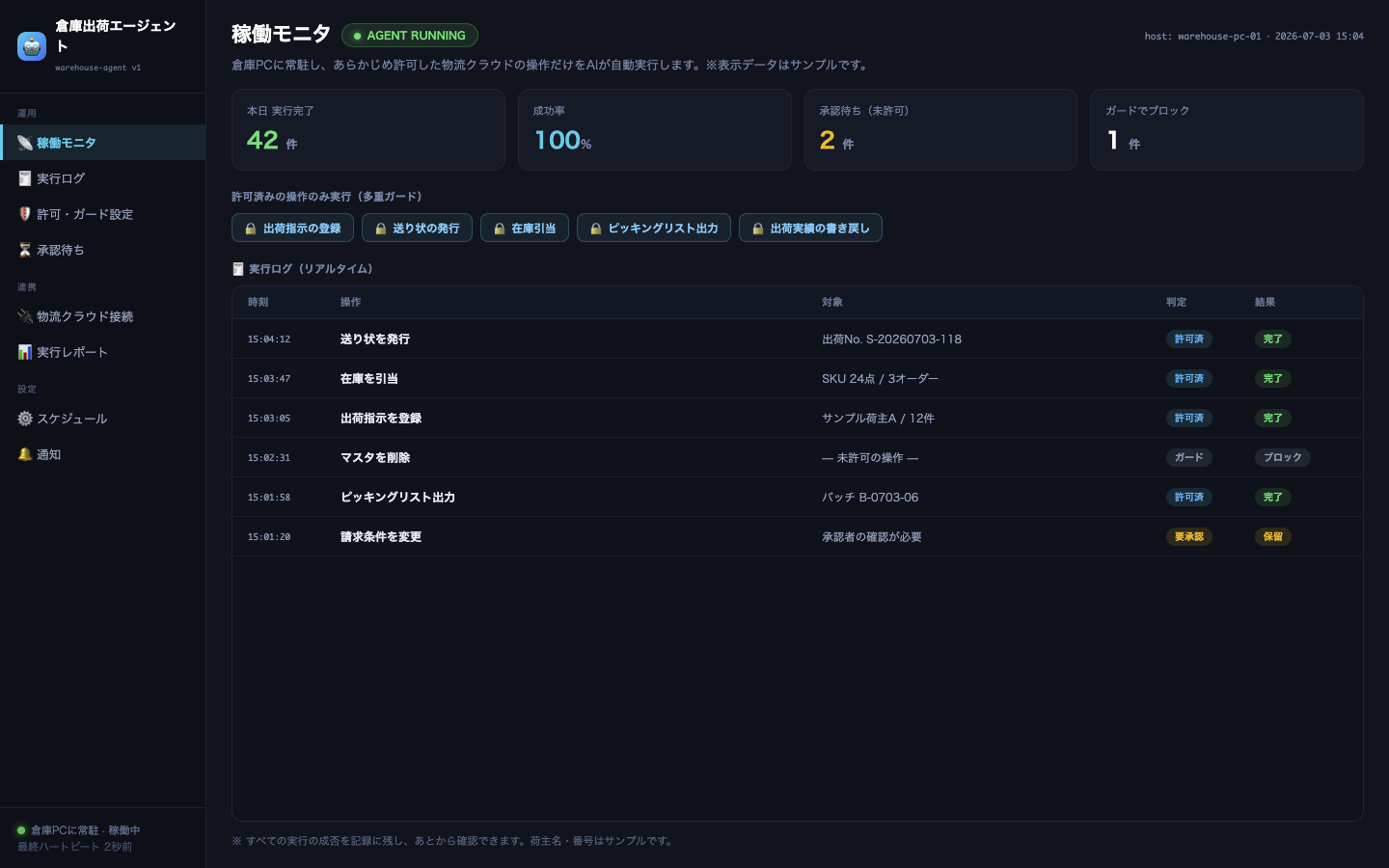The width and height of the screenshot is (1389, 868).
Task: Select the 送り状を発行 log row
Action: click(798, 339)
